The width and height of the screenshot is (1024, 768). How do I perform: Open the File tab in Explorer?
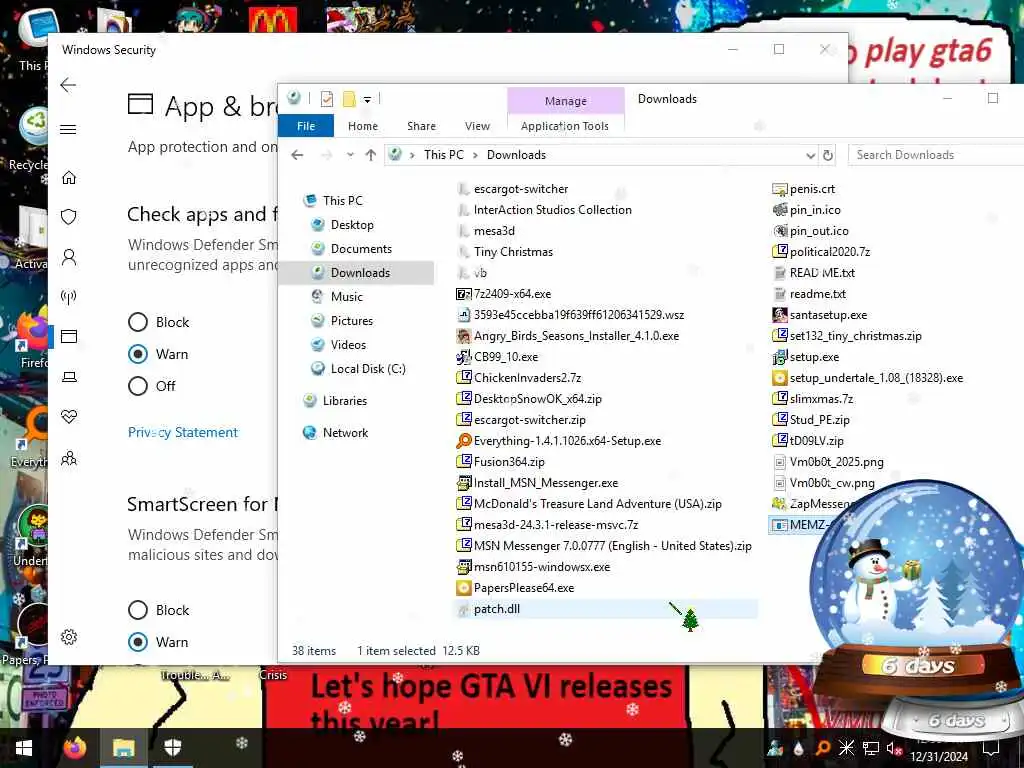306,126
